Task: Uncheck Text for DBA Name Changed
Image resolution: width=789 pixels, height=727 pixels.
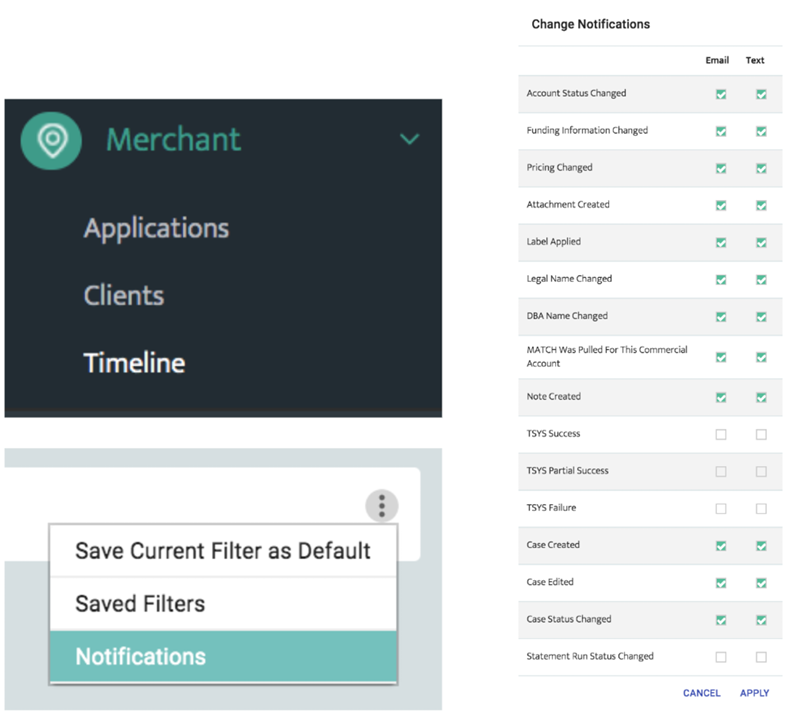Action: (x=761, y=316)
